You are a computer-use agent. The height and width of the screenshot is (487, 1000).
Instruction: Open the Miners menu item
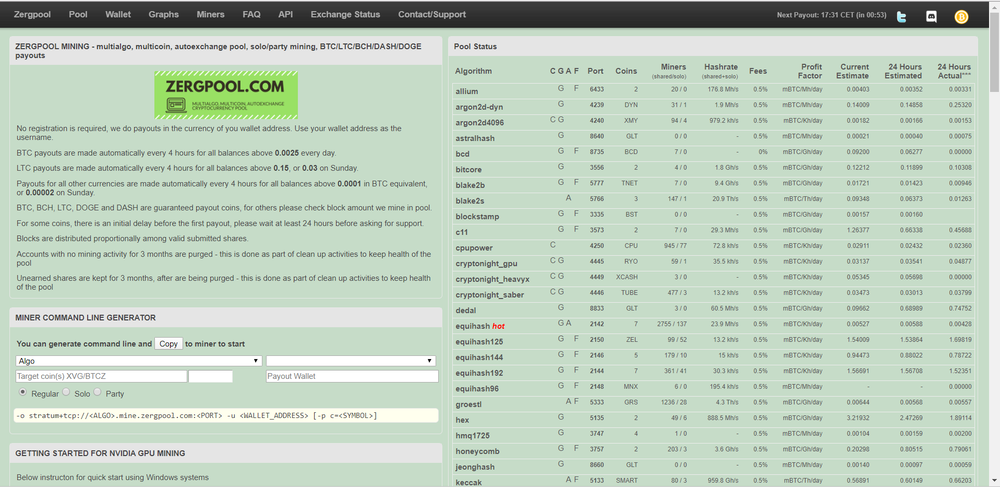click(x=210, y=14)
